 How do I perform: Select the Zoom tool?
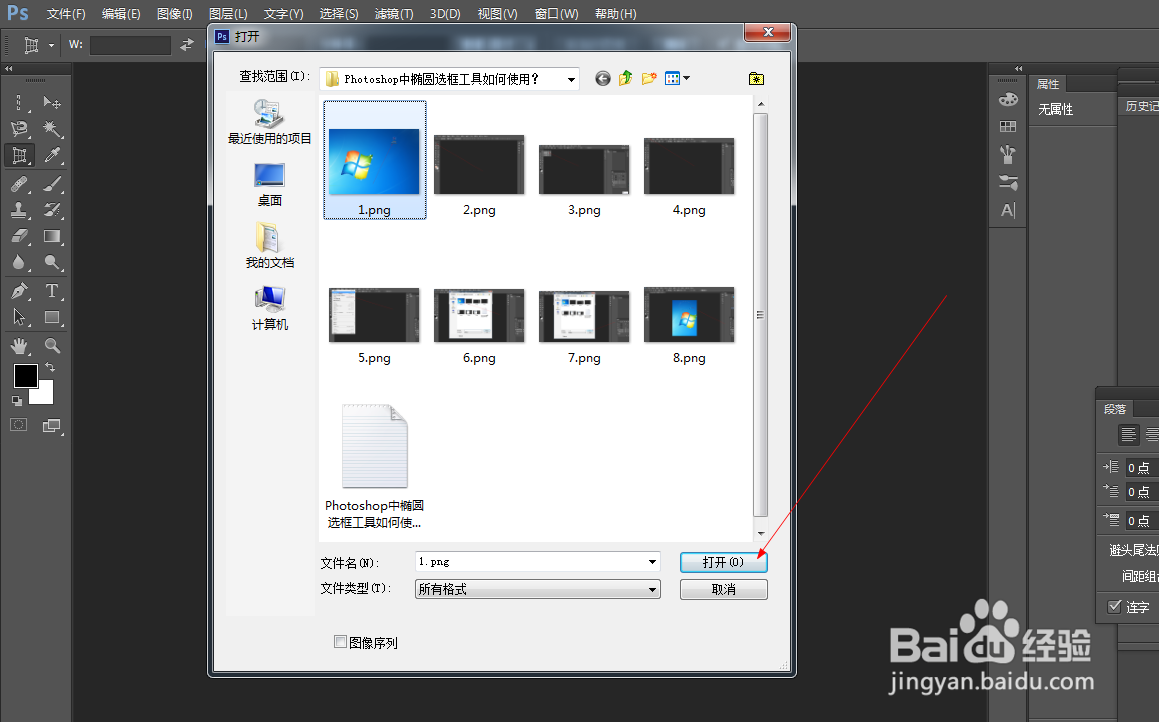(54, 346)
